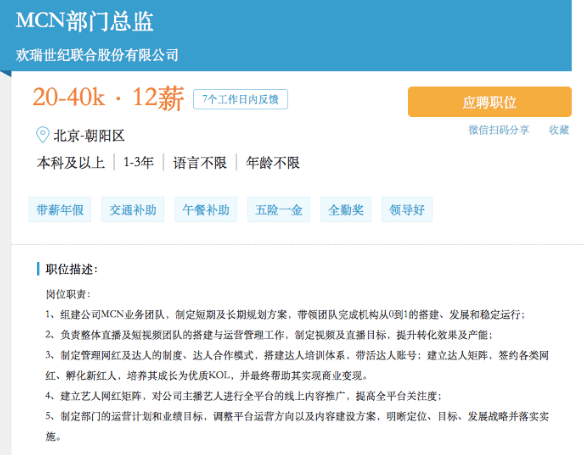
Task: Select the 领导好 benefit tag
Action: click(407, 210)
